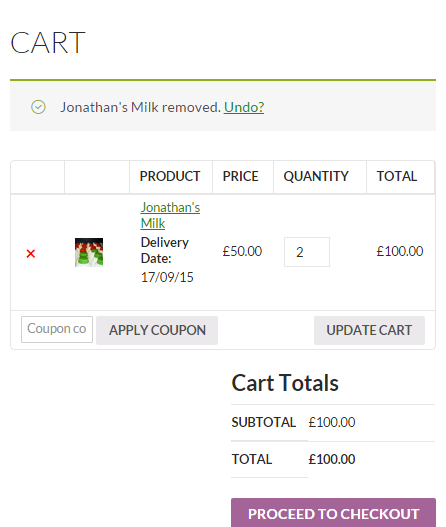Click the Total column header

397,176
